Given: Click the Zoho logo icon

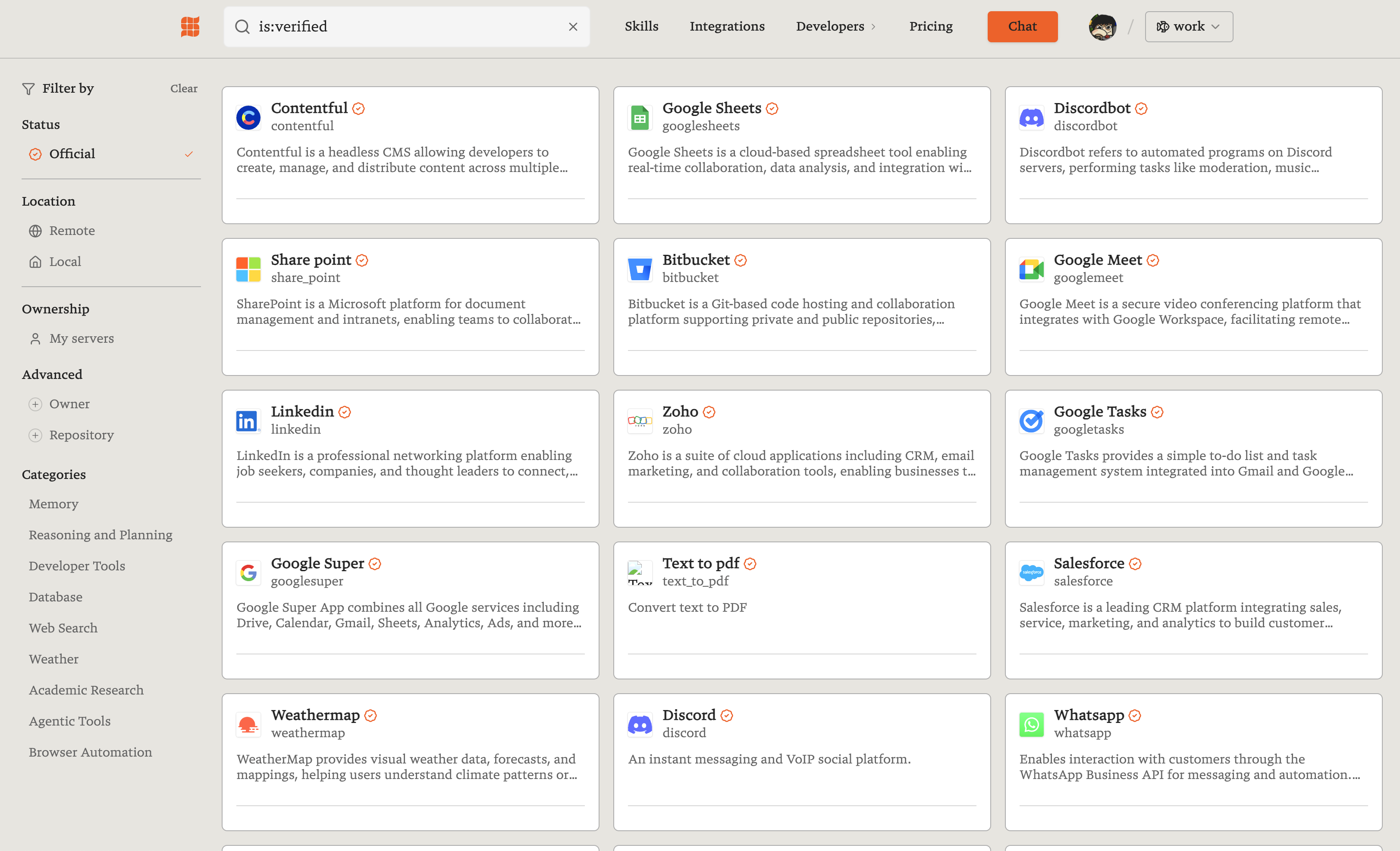Looking at the screenshot, I should point(640,421).
